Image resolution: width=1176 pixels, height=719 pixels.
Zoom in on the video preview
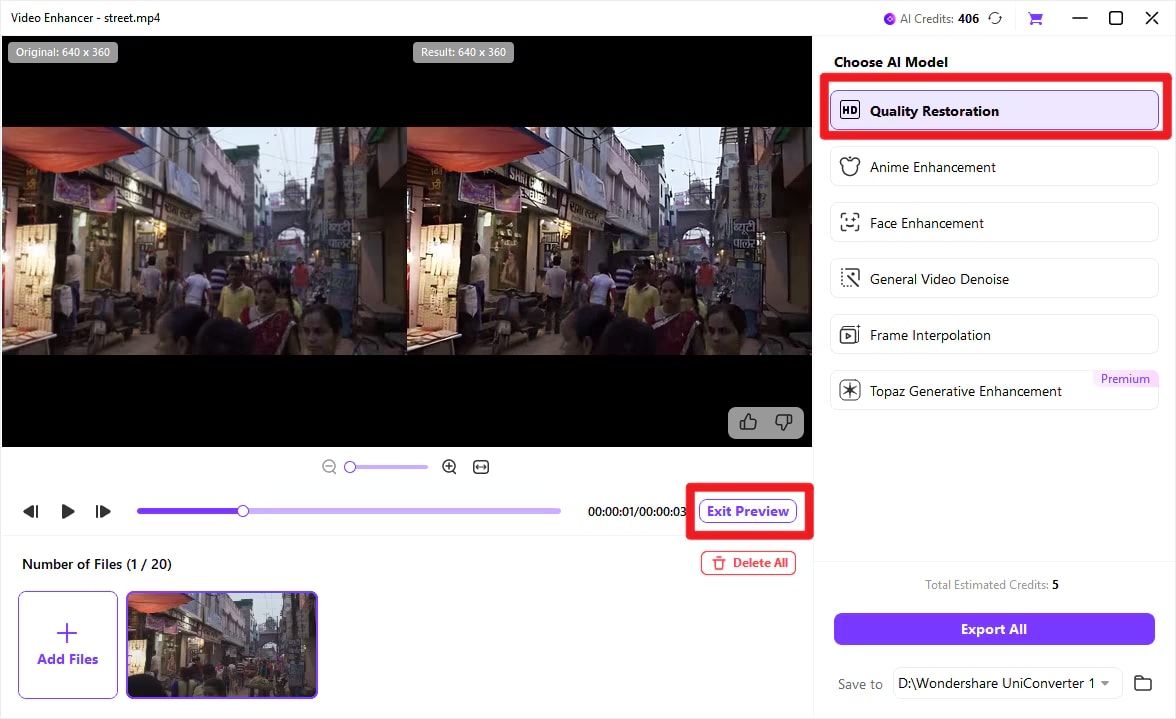coord(449,466)
